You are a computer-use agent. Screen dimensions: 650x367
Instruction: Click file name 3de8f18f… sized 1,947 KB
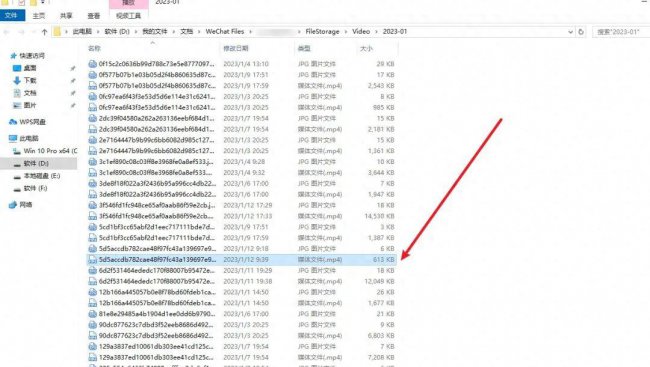158,194
